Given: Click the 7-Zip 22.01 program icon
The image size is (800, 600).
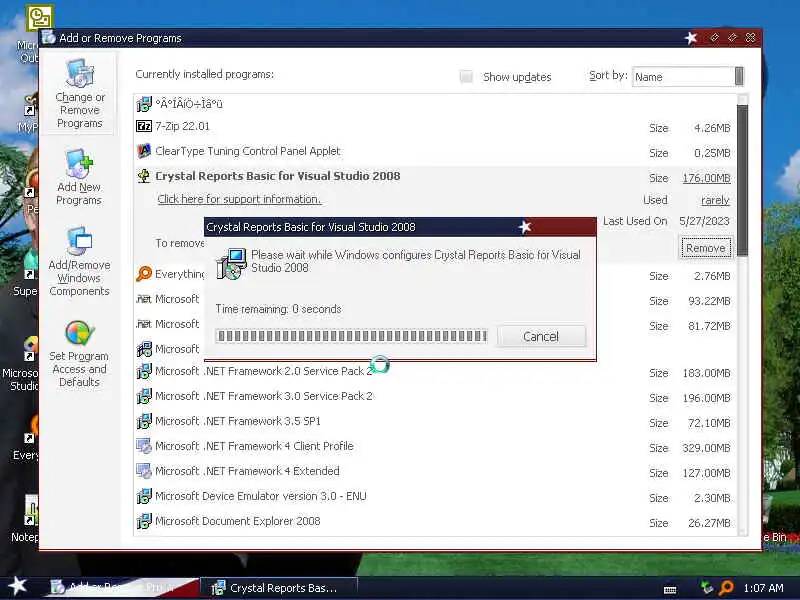Looking at the screenshot, I should [x=144, y=126].
